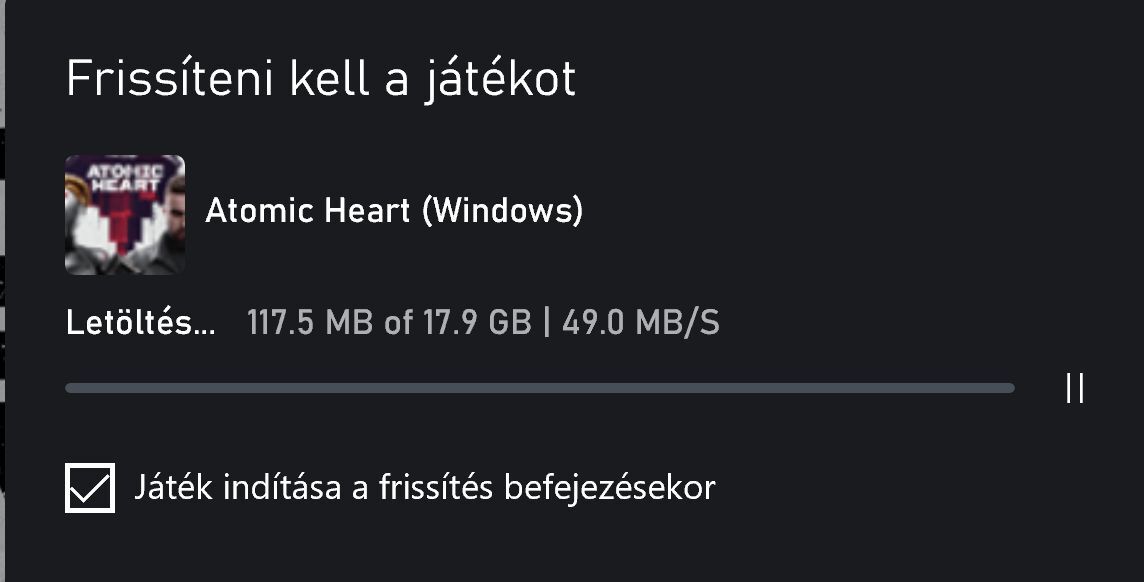Click the right end of the progress bar
Viewport: 1144px width, 582px height.
1008,388
